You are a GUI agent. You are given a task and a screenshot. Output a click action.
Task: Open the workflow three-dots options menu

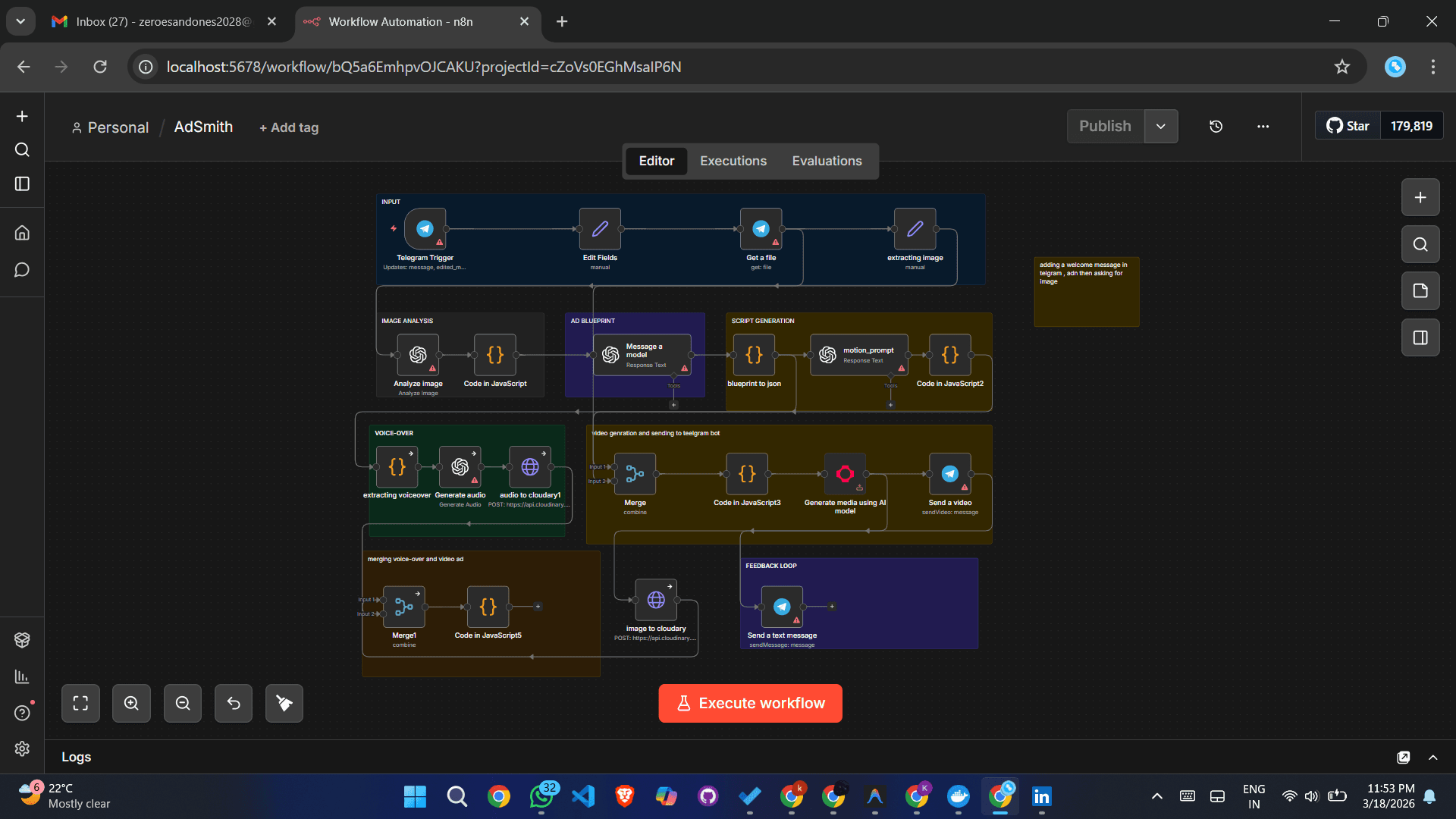1263,127
